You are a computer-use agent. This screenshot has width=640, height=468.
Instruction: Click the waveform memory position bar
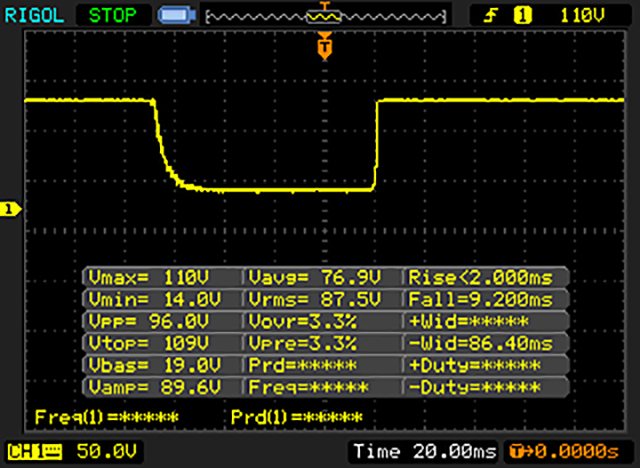pyautogui.click(x=322, y=16)
